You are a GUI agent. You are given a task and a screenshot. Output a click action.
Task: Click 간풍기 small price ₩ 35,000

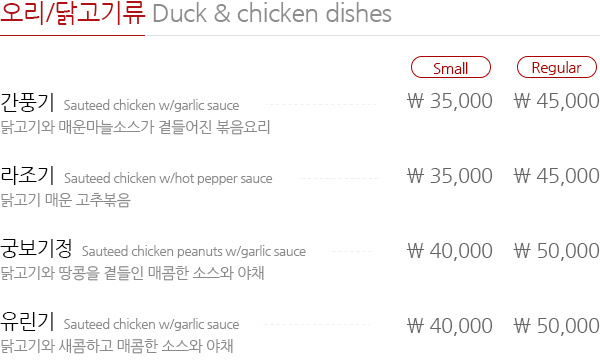450,101
